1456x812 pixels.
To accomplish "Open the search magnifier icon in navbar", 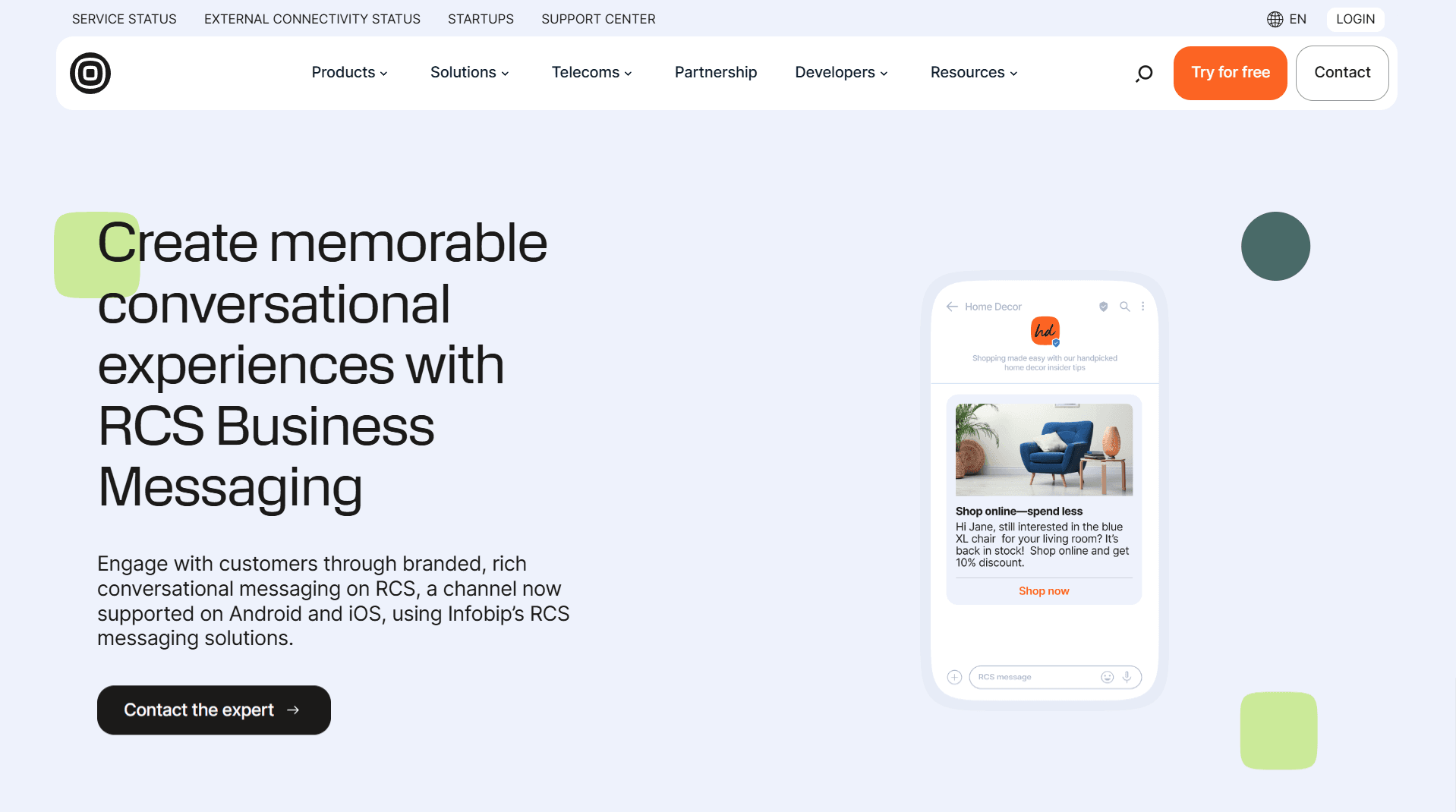I will pos(1144,73).
